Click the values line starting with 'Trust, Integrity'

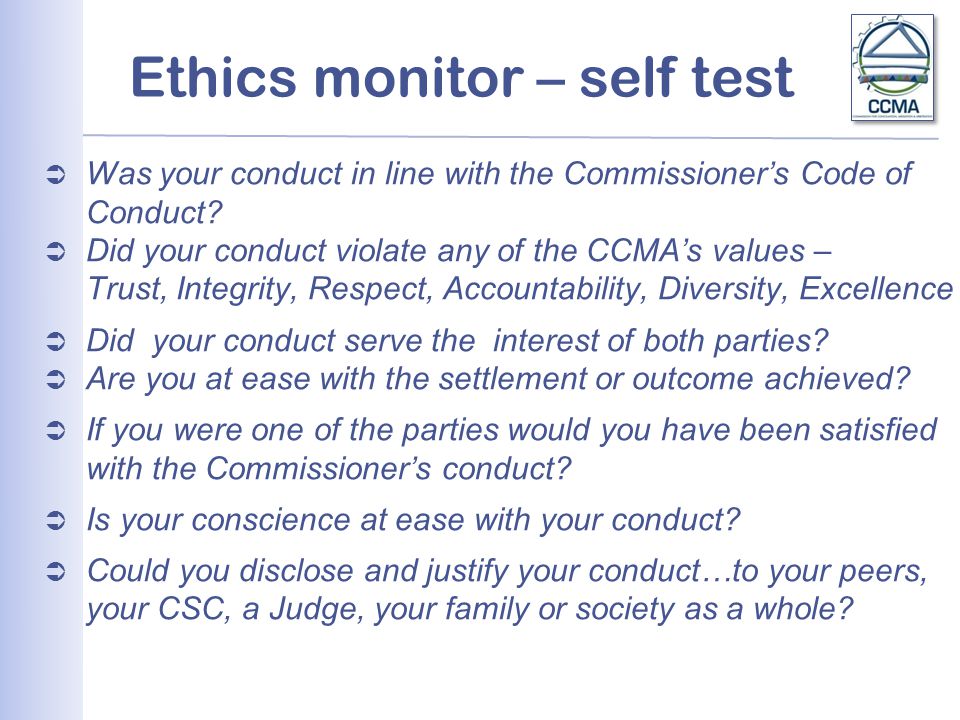(520, 290)
